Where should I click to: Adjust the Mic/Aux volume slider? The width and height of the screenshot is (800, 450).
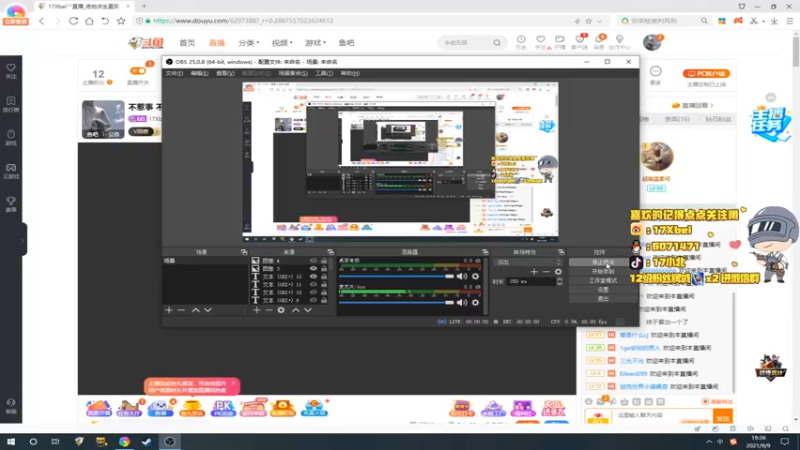pos(396,303)
